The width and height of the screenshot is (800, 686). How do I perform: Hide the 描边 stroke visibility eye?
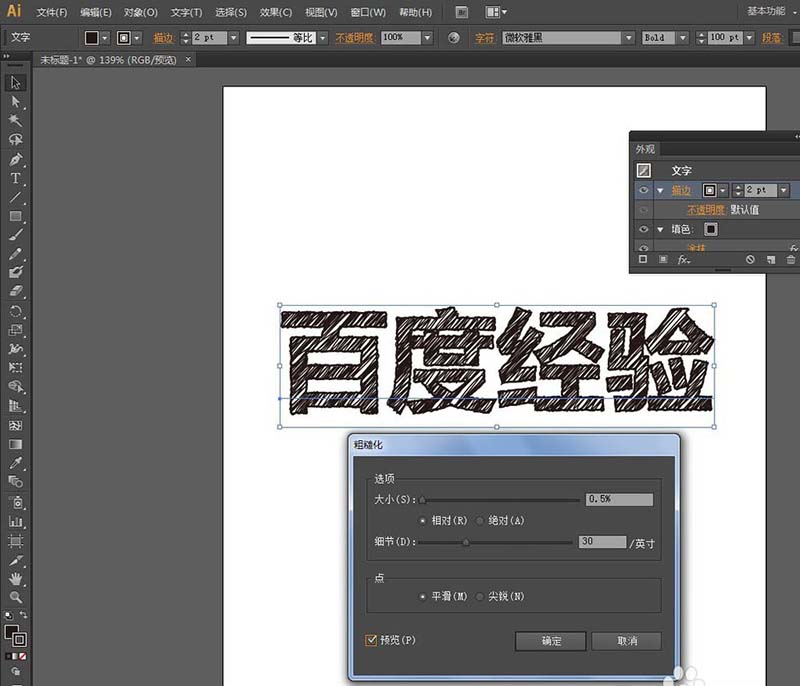tap(643, 190)
